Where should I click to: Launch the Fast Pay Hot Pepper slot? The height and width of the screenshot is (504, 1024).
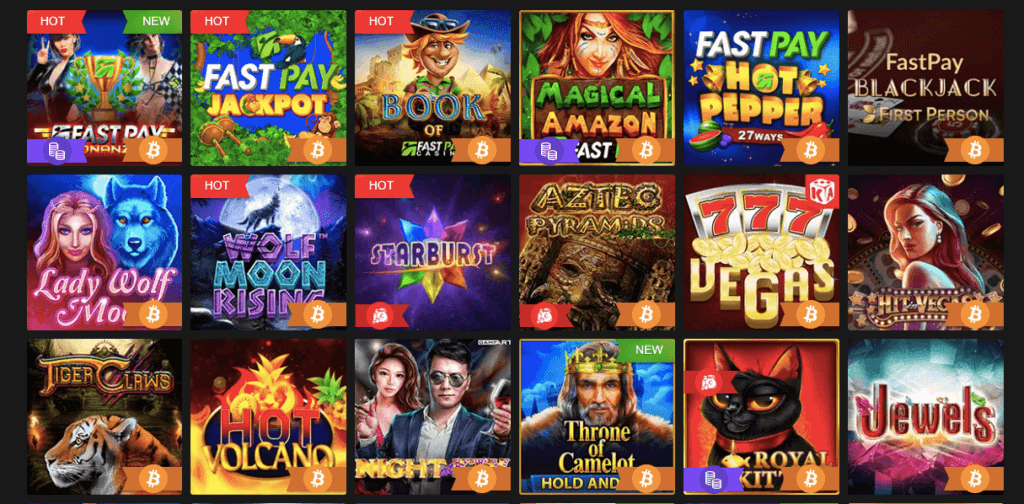(x=761, y=87)
